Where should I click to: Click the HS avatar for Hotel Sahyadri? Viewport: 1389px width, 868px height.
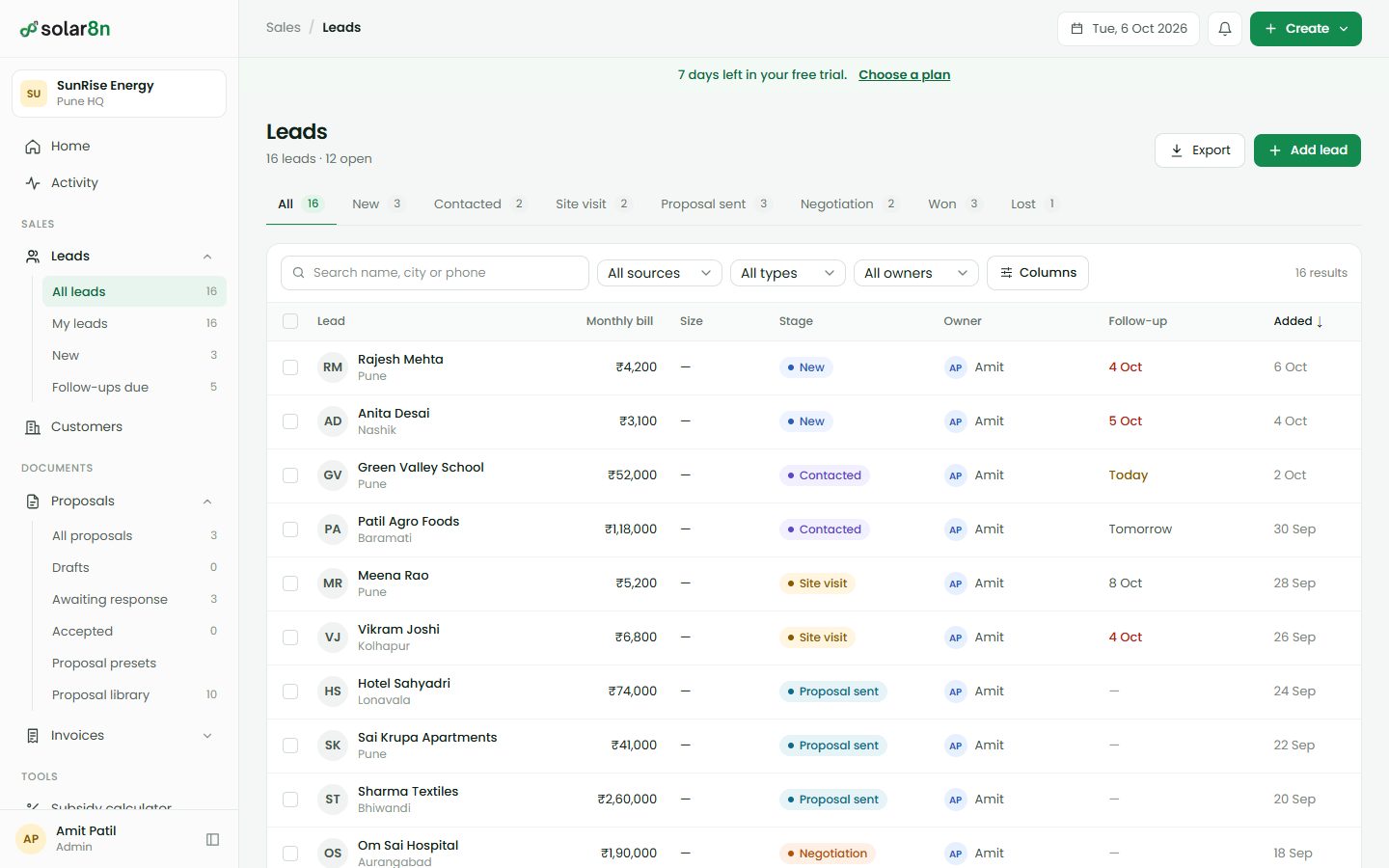[x=333, y=692]
